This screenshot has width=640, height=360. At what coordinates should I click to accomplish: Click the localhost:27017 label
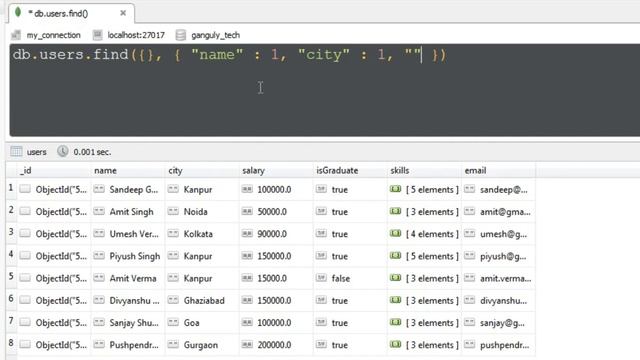(136, 36)
